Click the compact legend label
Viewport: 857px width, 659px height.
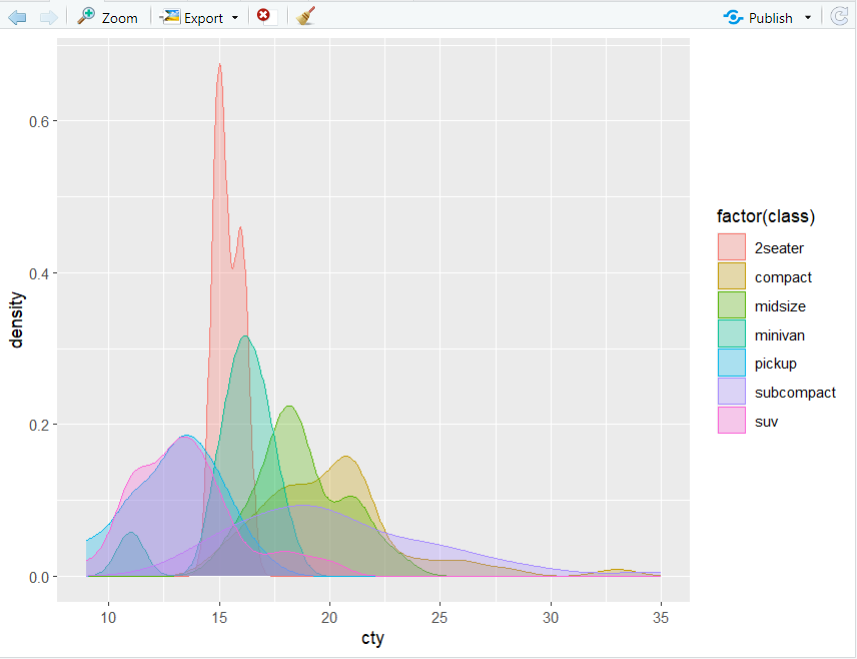click(x=783, y=278)
